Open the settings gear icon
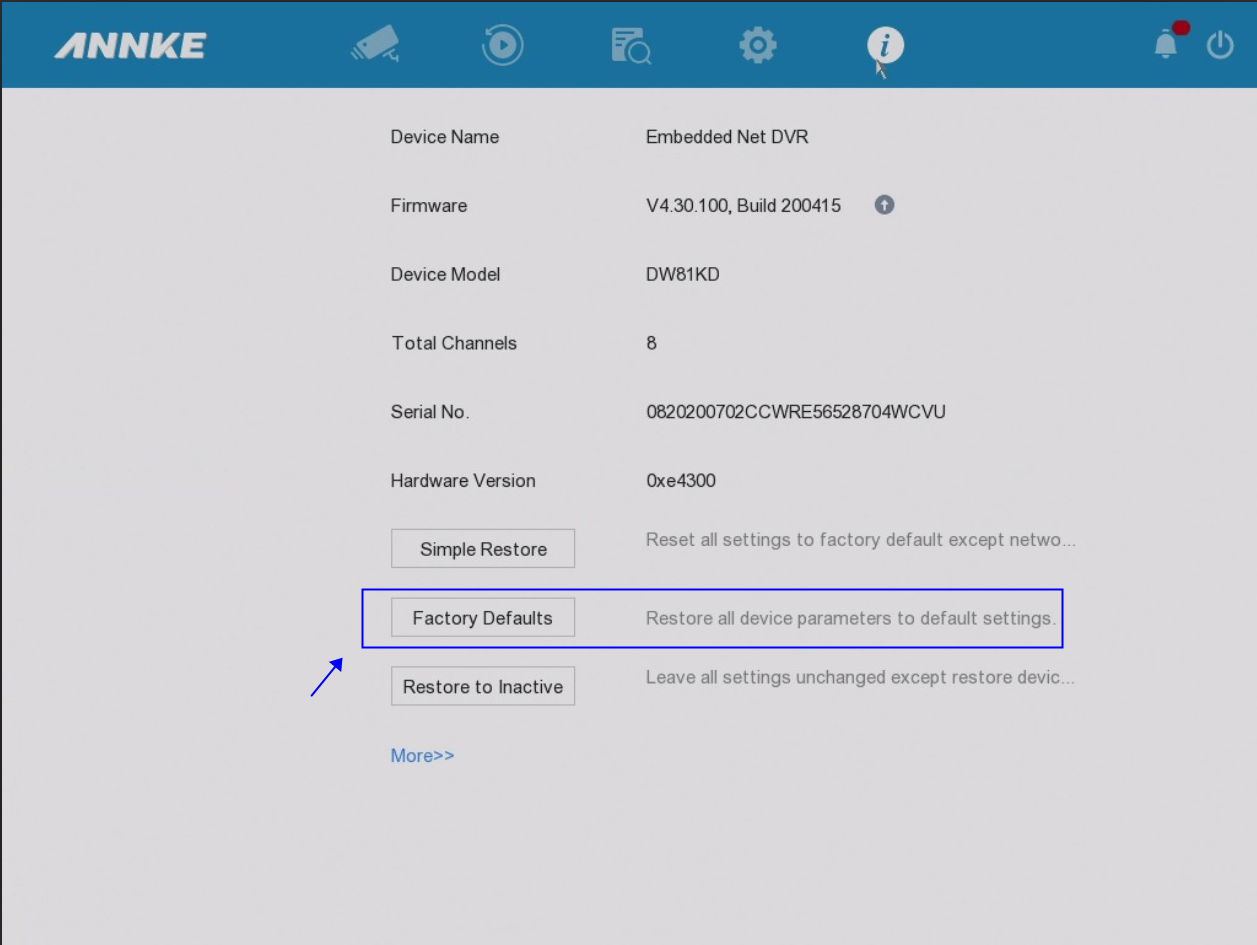The image size is (1257, 945). pos(758,46)
